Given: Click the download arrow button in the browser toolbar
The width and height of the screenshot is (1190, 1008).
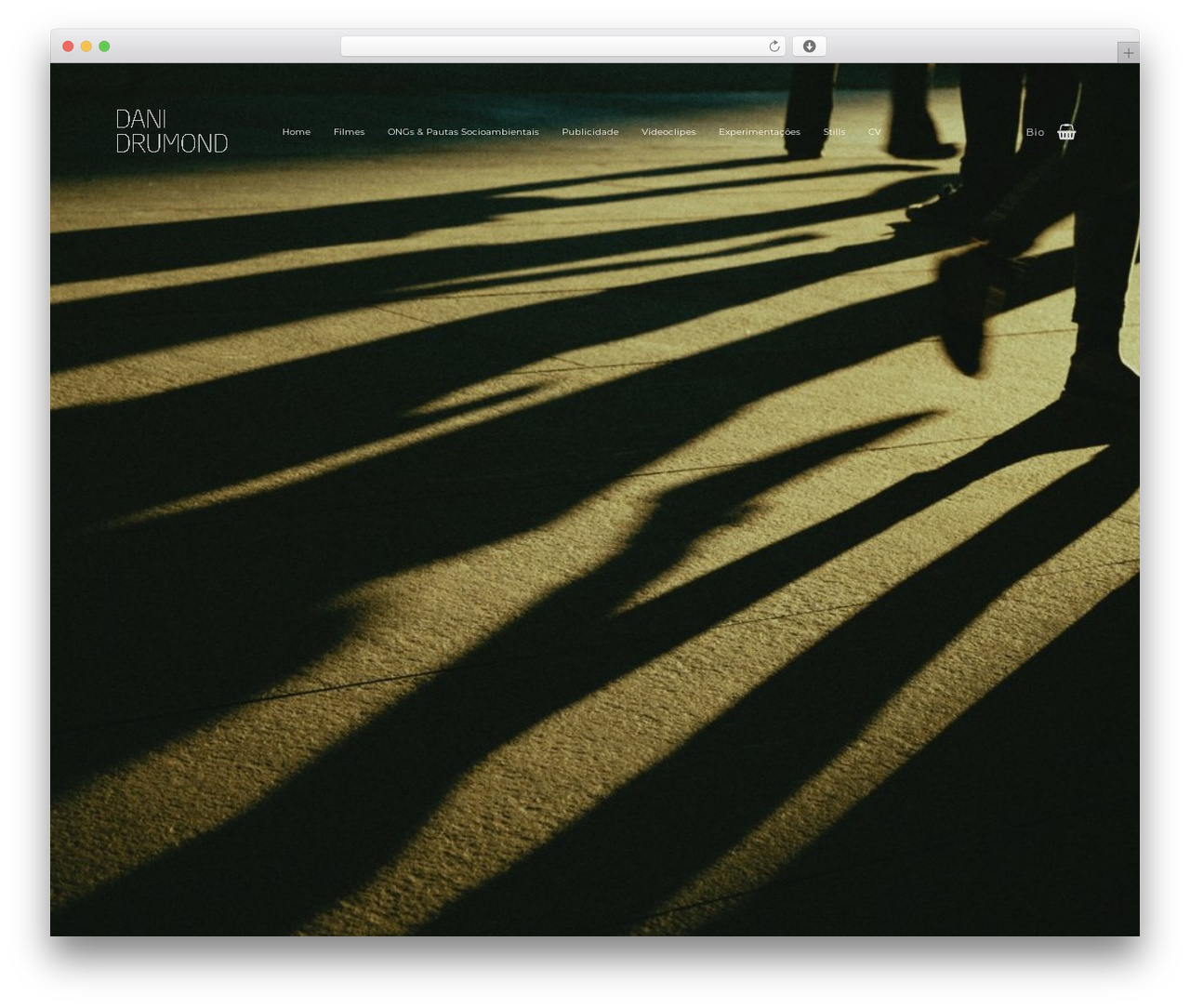Looking at the screenshot, I should point(809,46).
